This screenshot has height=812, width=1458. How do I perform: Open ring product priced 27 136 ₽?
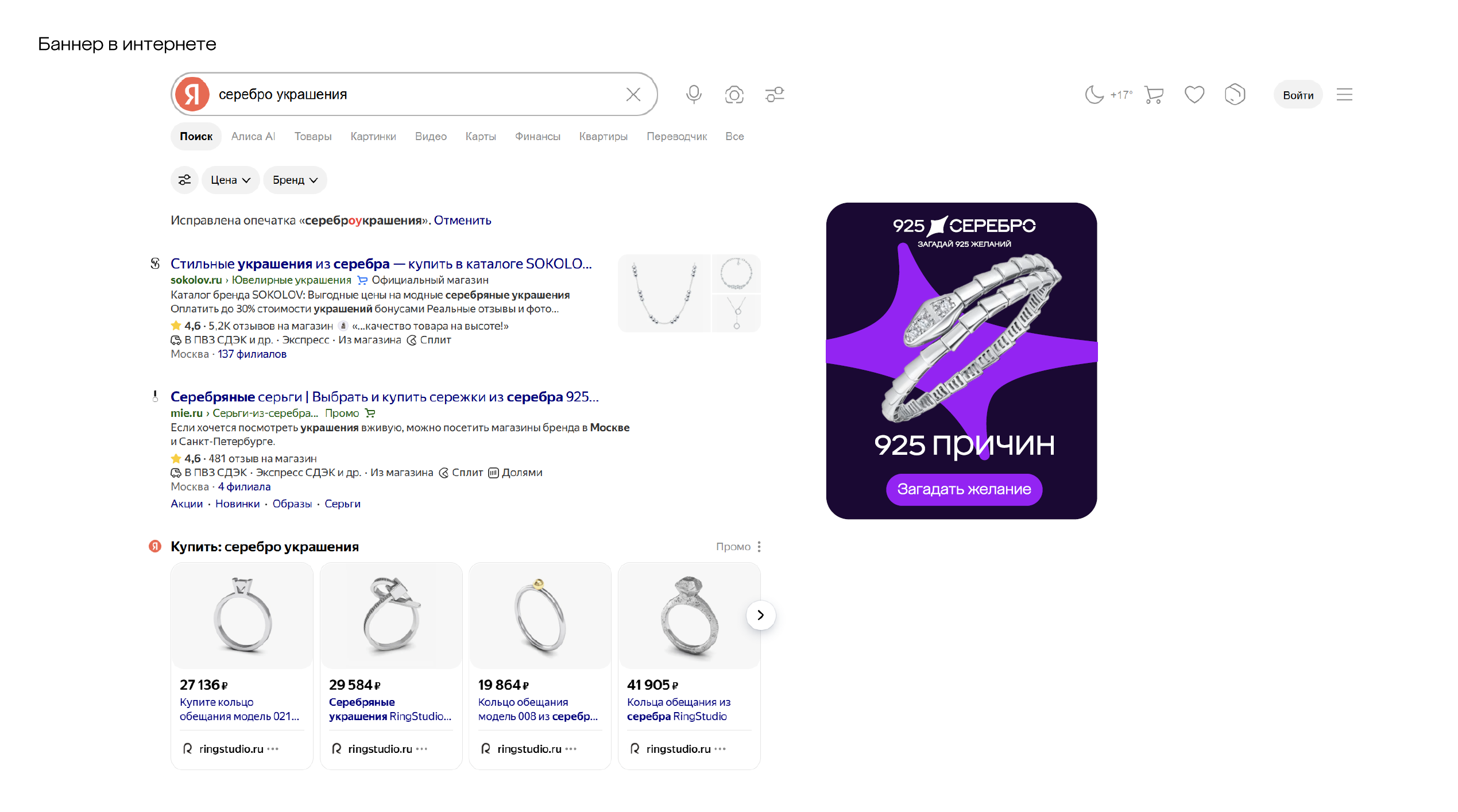click(242, 666)
